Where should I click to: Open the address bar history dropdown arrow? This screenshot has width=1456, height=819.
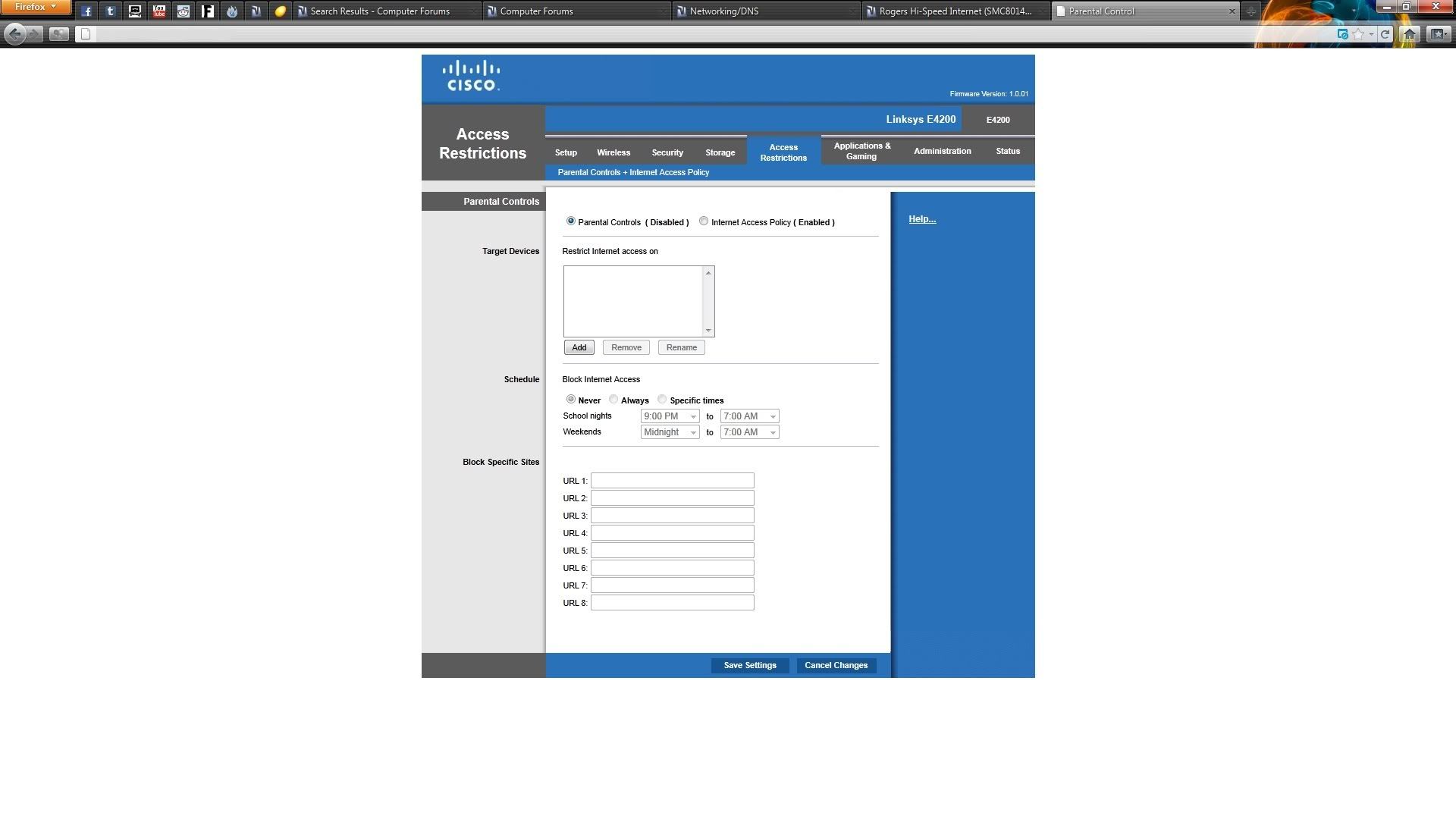[1371, 34]
